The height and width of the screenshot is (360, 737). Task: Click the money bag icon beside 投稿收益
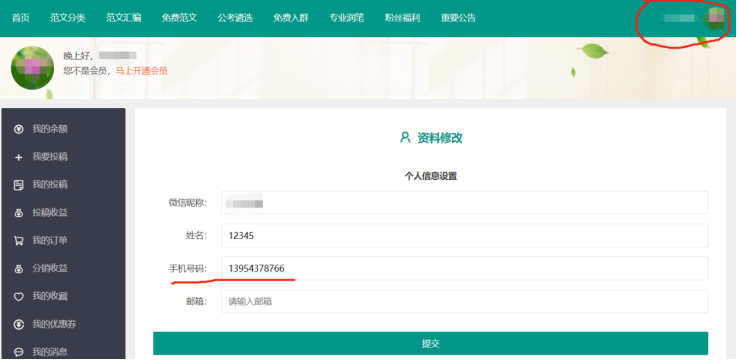[19, 213]
